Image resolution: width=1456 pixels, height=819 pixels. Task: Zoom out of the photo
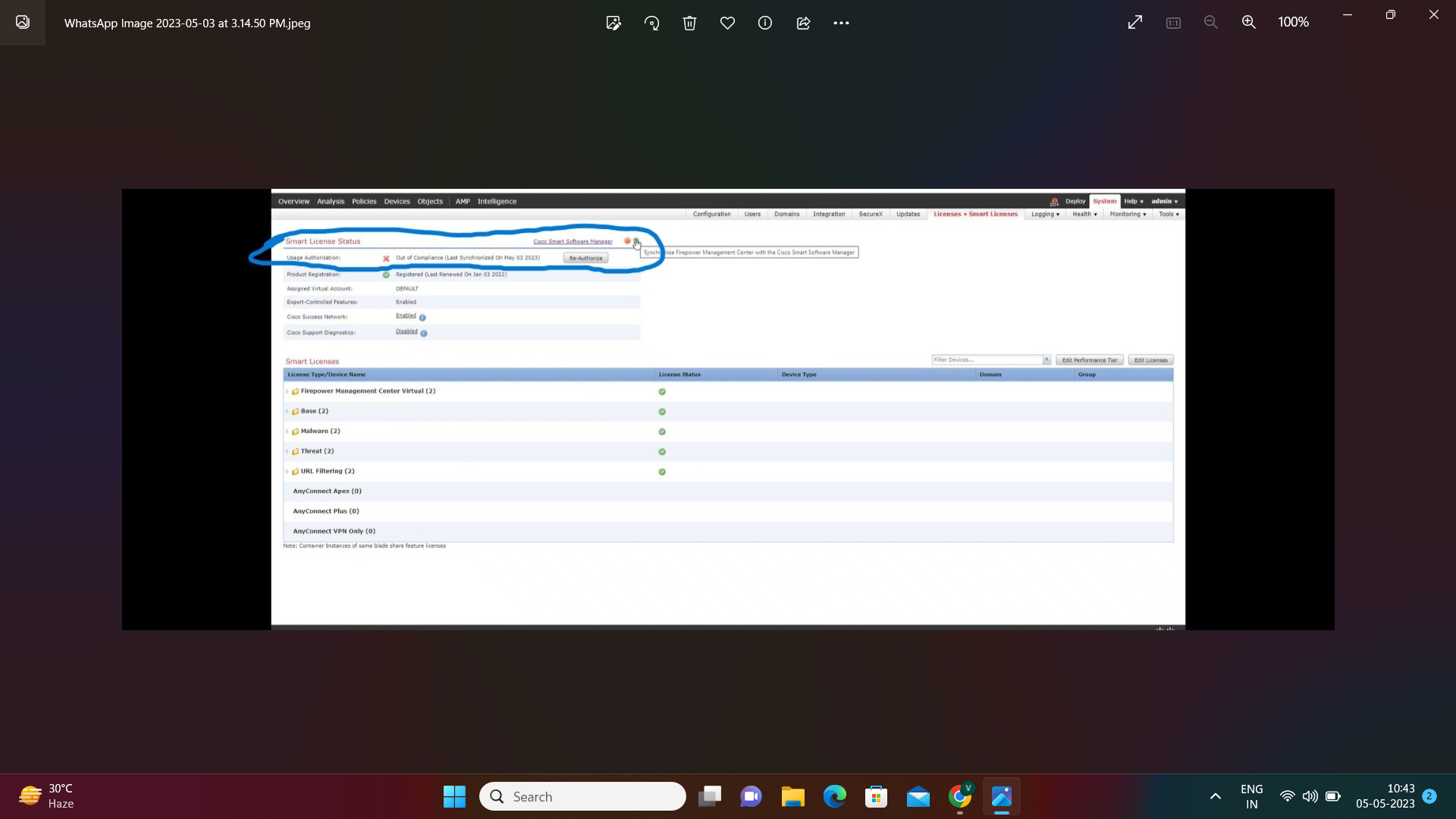click(1211, 23)
